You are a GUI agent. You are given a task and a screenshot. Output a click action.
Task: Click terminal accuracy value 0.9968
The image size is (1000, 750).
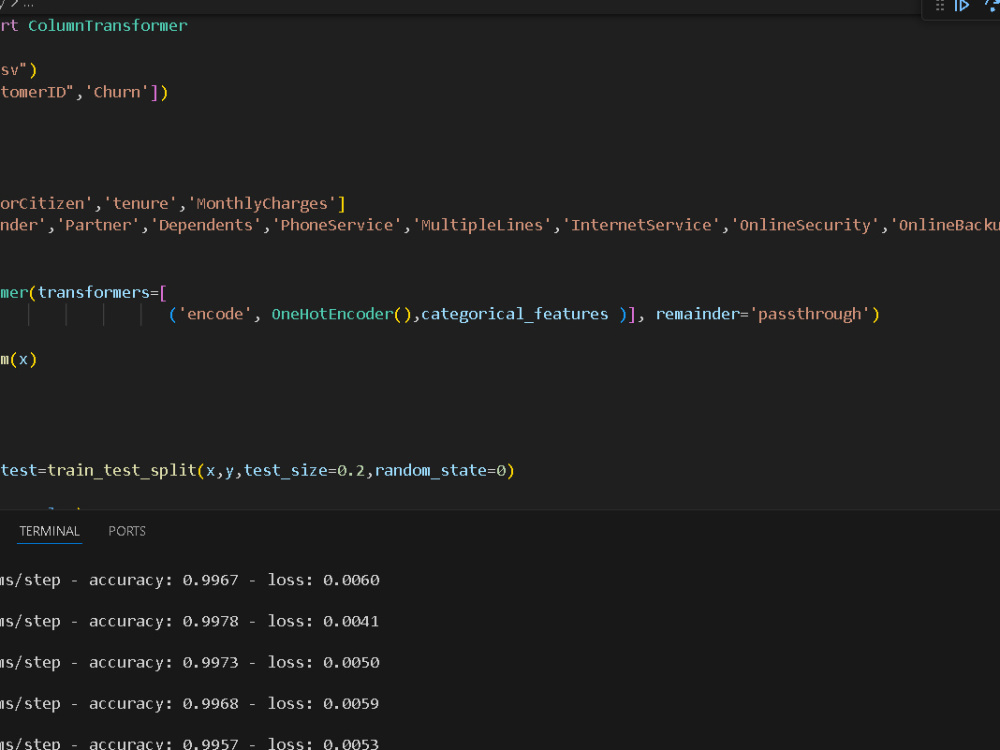(210, 704)
